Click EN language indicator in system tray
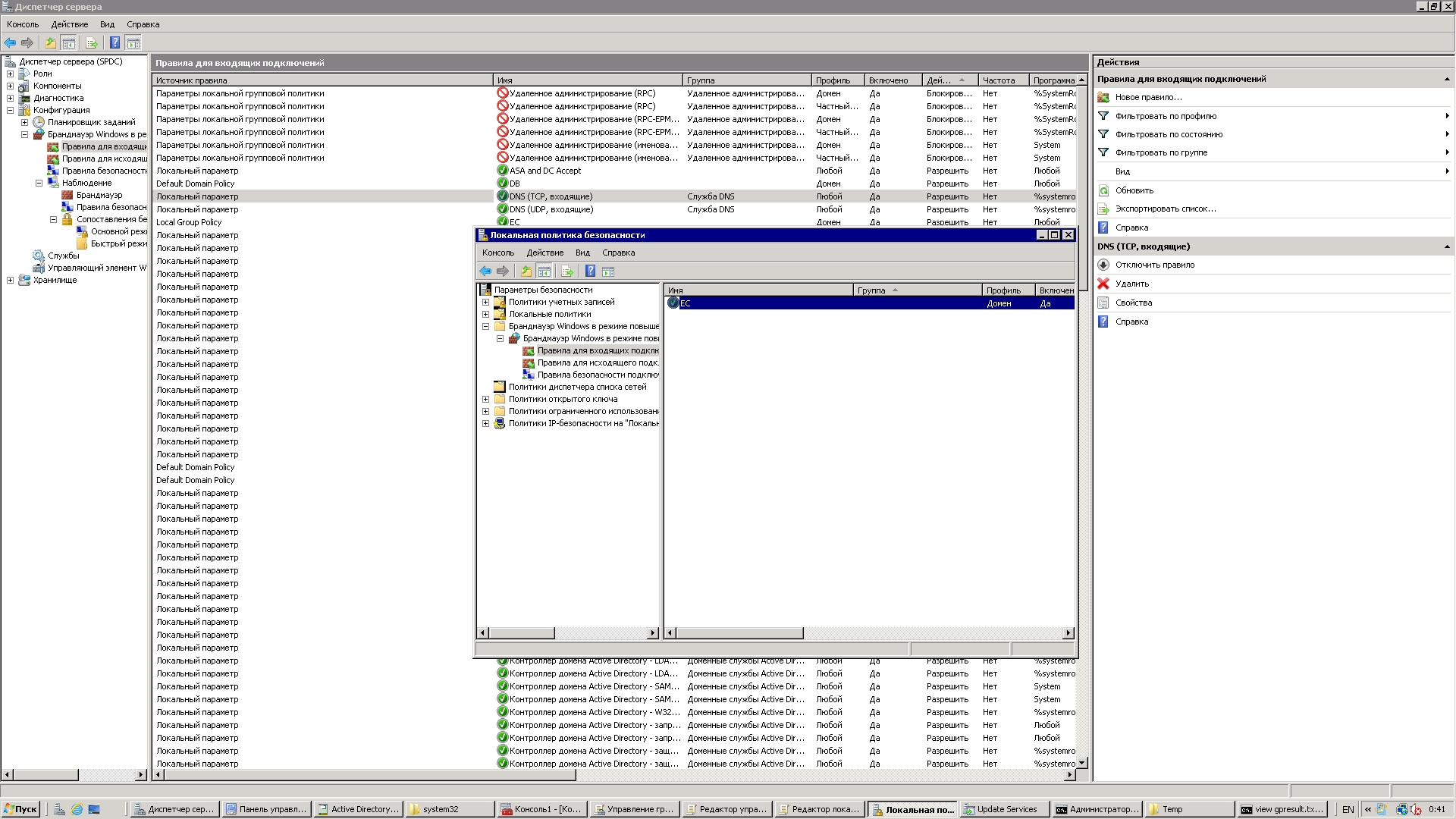The height and width of the screenshot is (819, 1456). (1348, 809)
